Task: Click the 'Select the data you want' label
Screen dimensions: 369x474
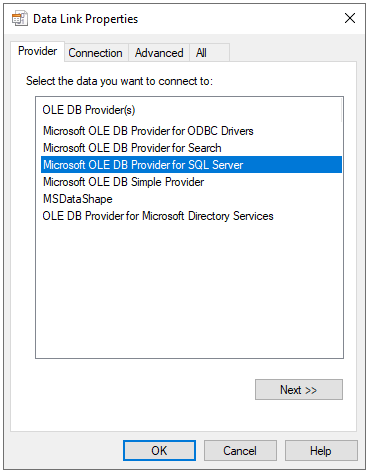Action: [119, 81]
